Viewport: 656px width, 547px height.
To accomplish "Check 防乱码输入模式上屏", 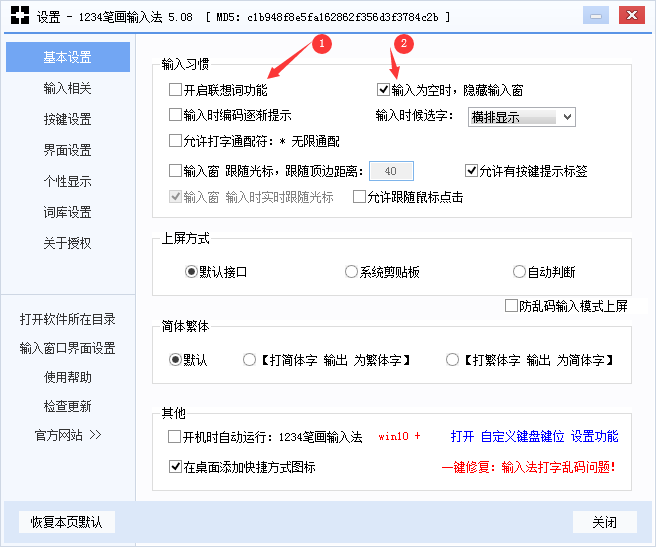I will pyautogui.click(x=511, y=306).
